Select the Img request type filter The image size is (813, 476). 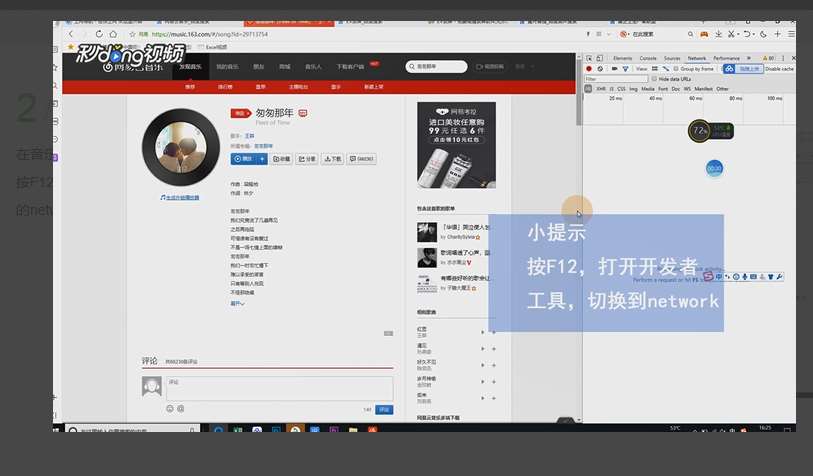point(633,89)
